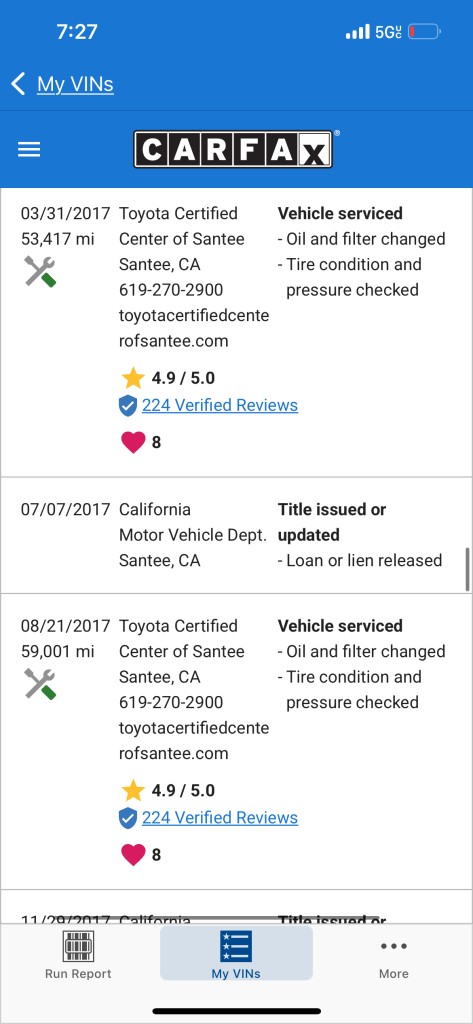Tap the pink heart on 08/21/2017 entry
The height and width of the screenshot is (1024, 473).
click(133, 855)
